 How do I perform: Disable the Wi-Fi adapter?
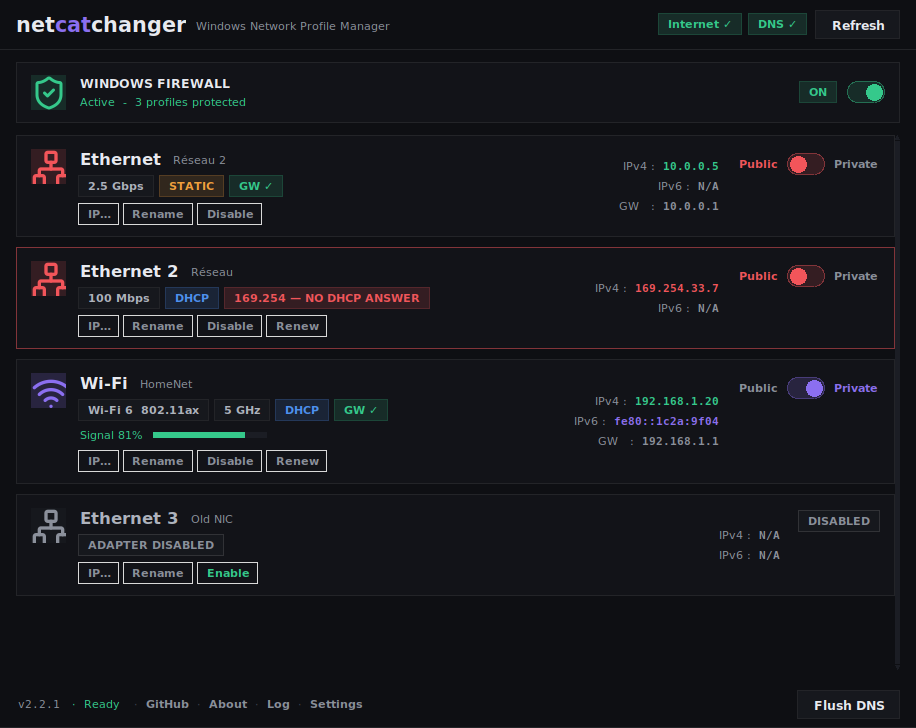(230, 461)
